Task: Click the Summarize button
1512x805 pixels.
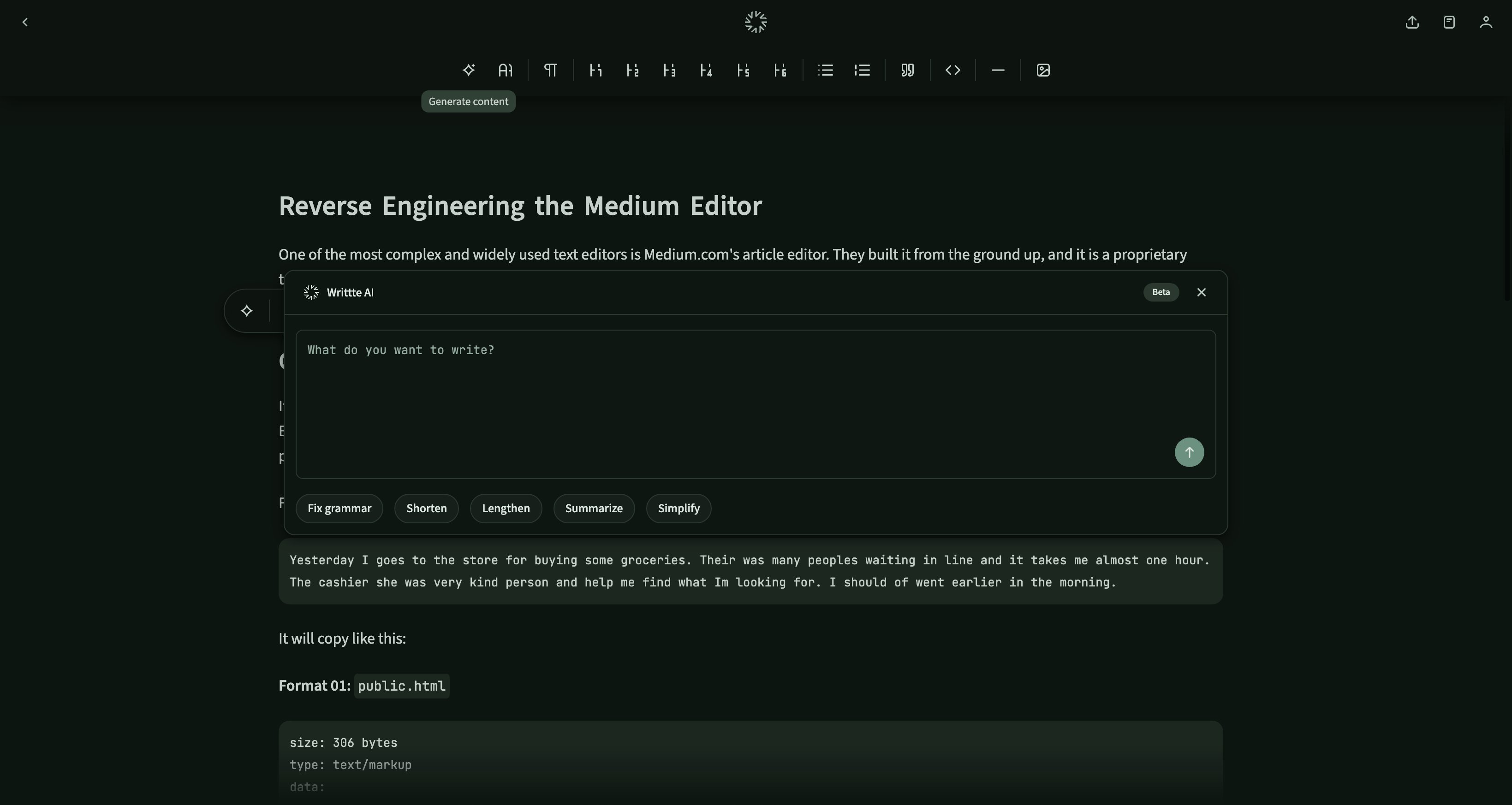Action: [x=594, y=508]
